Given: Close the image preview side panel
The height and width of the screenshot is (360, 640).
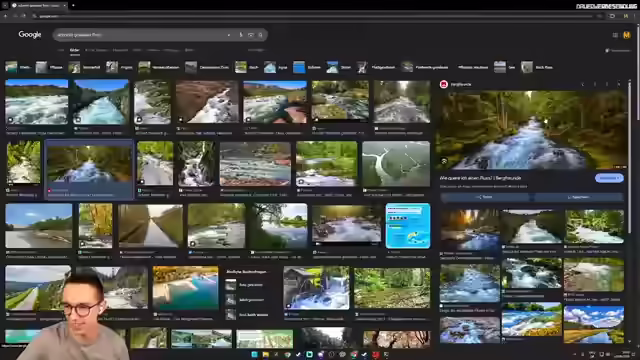Looking at the screenshot, I should pos(619,84).
